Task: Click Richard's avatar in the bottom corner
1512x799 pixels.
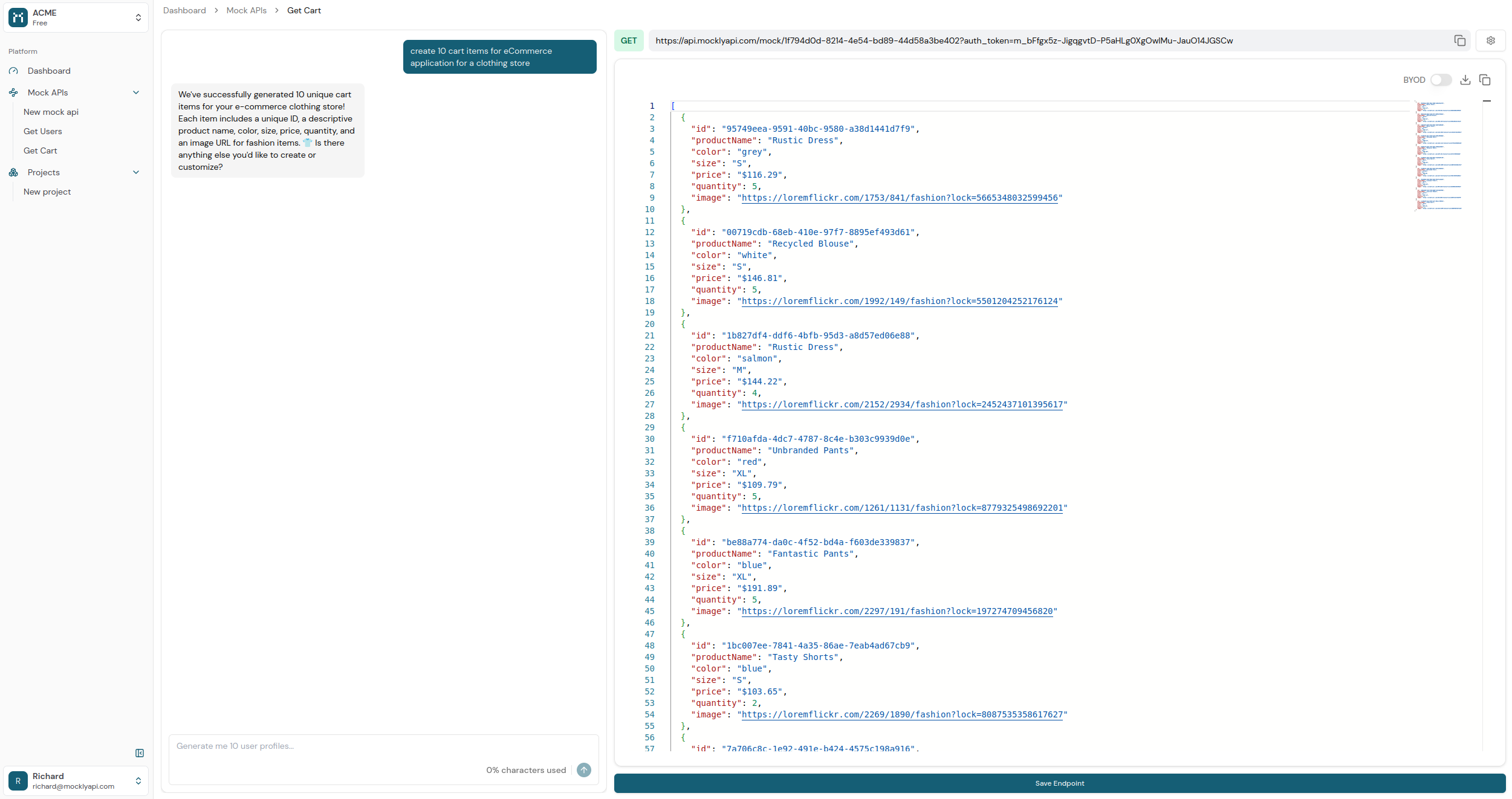Action: point(18,781)
